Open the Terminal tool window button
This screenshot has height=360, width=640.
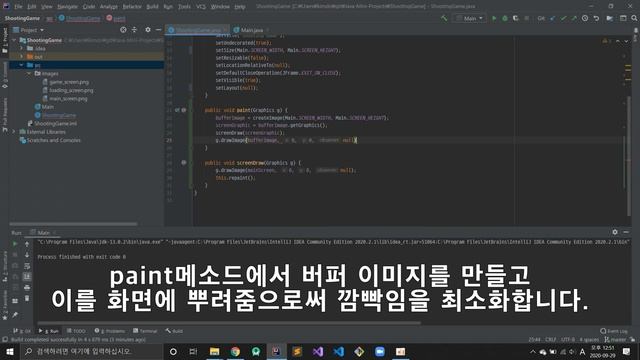[x=145, y=331]
